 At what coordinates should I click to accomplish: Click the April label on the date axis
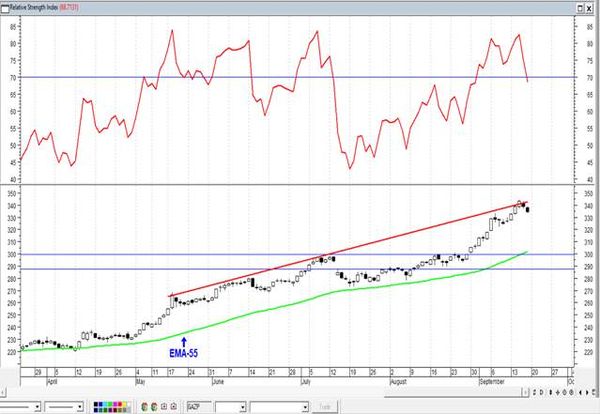[x=52, y=381]
